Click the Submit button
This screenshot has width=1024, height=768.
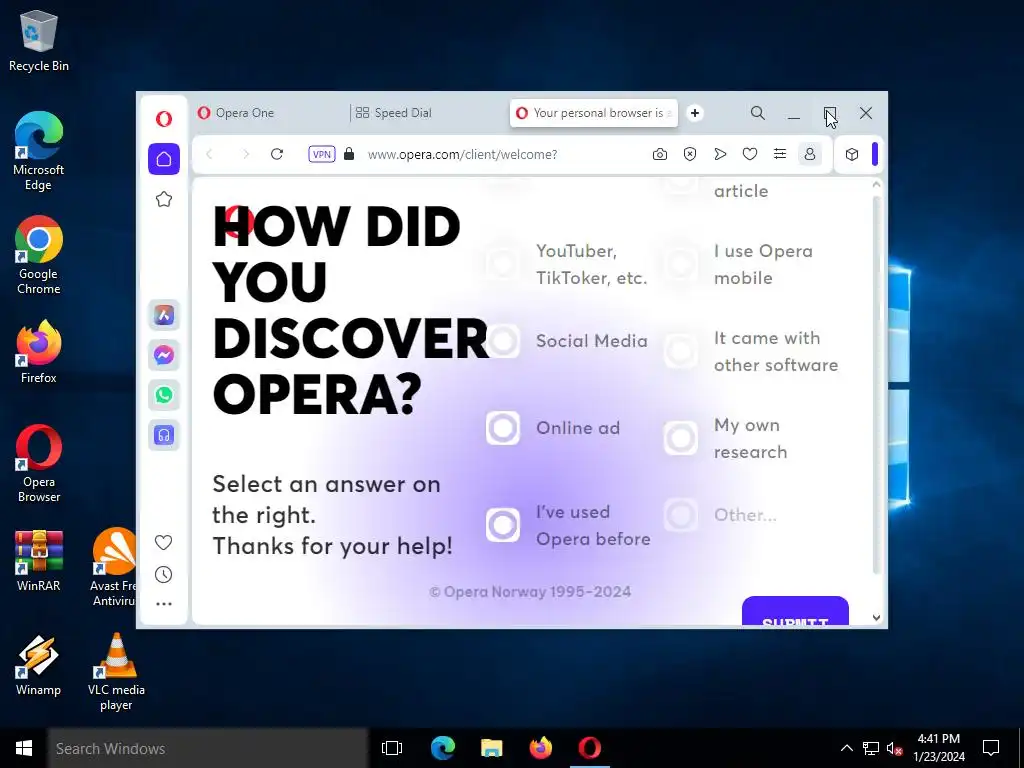pyautogui.click(x=795, y=611)
